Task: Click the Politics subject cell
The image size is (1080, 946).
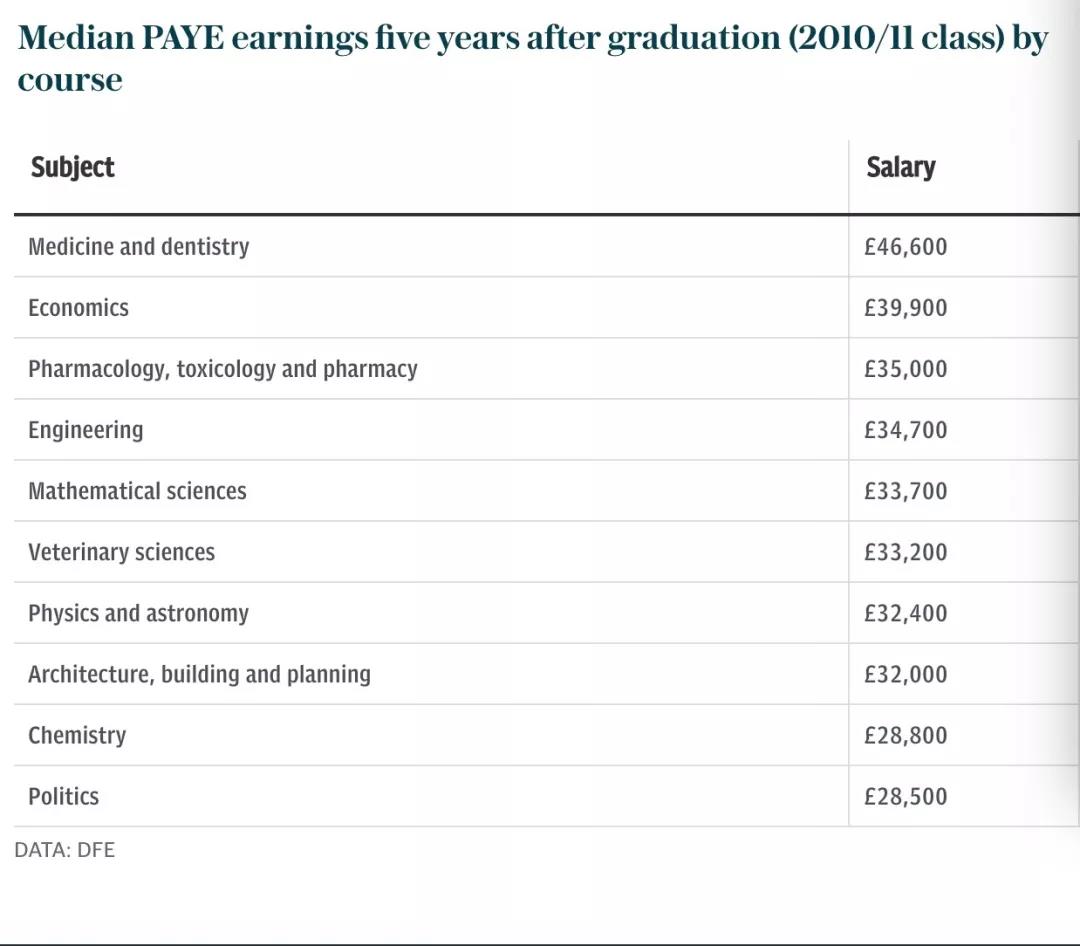Action: [64, 796]
